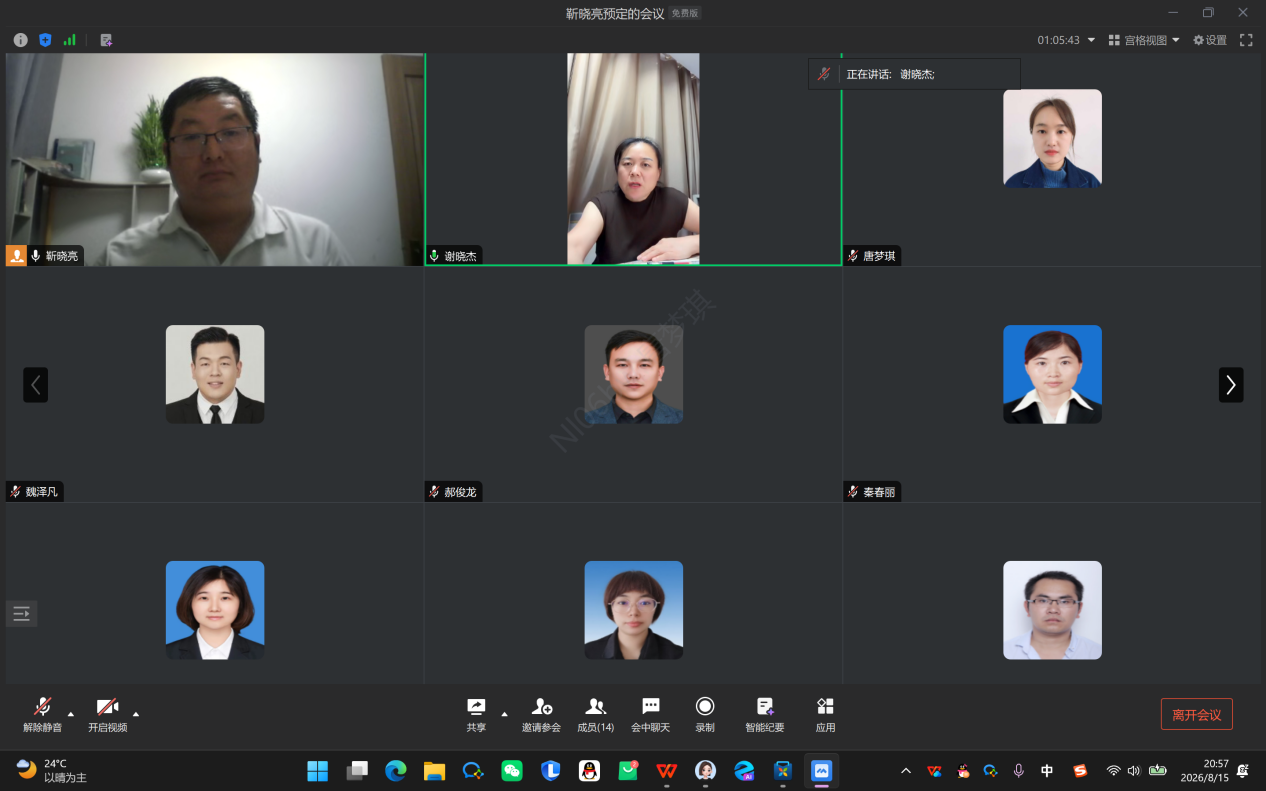Open Wi-Fi network settings in tray
Image resolution: width=1266 pixels, height=791 pixels.
pos(1113,770)
